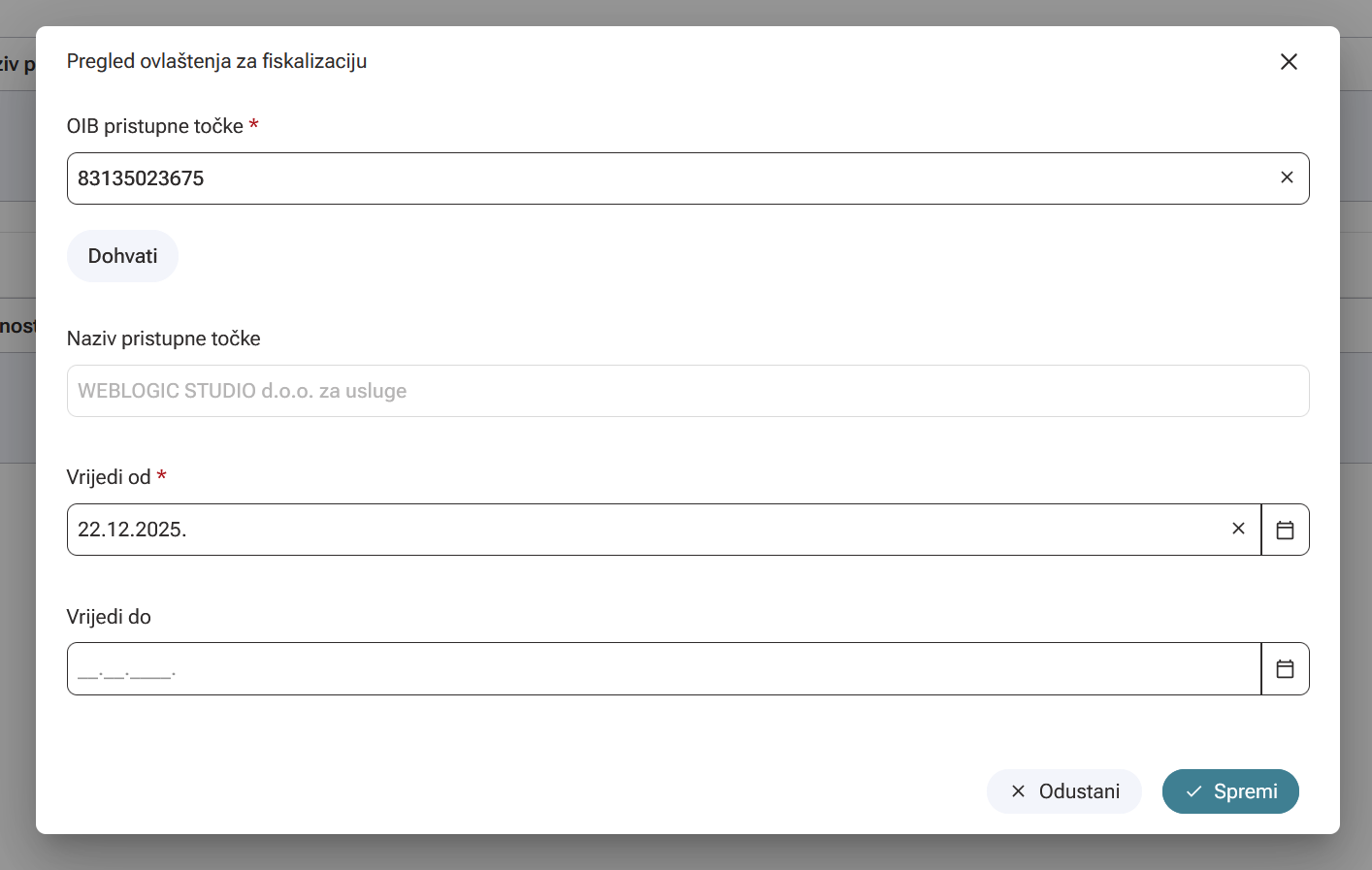Image resolution: width=1372 pixels, height=870 pixels.
Task: Click the Naziv pristupne točke field
Action: [687, 391]
